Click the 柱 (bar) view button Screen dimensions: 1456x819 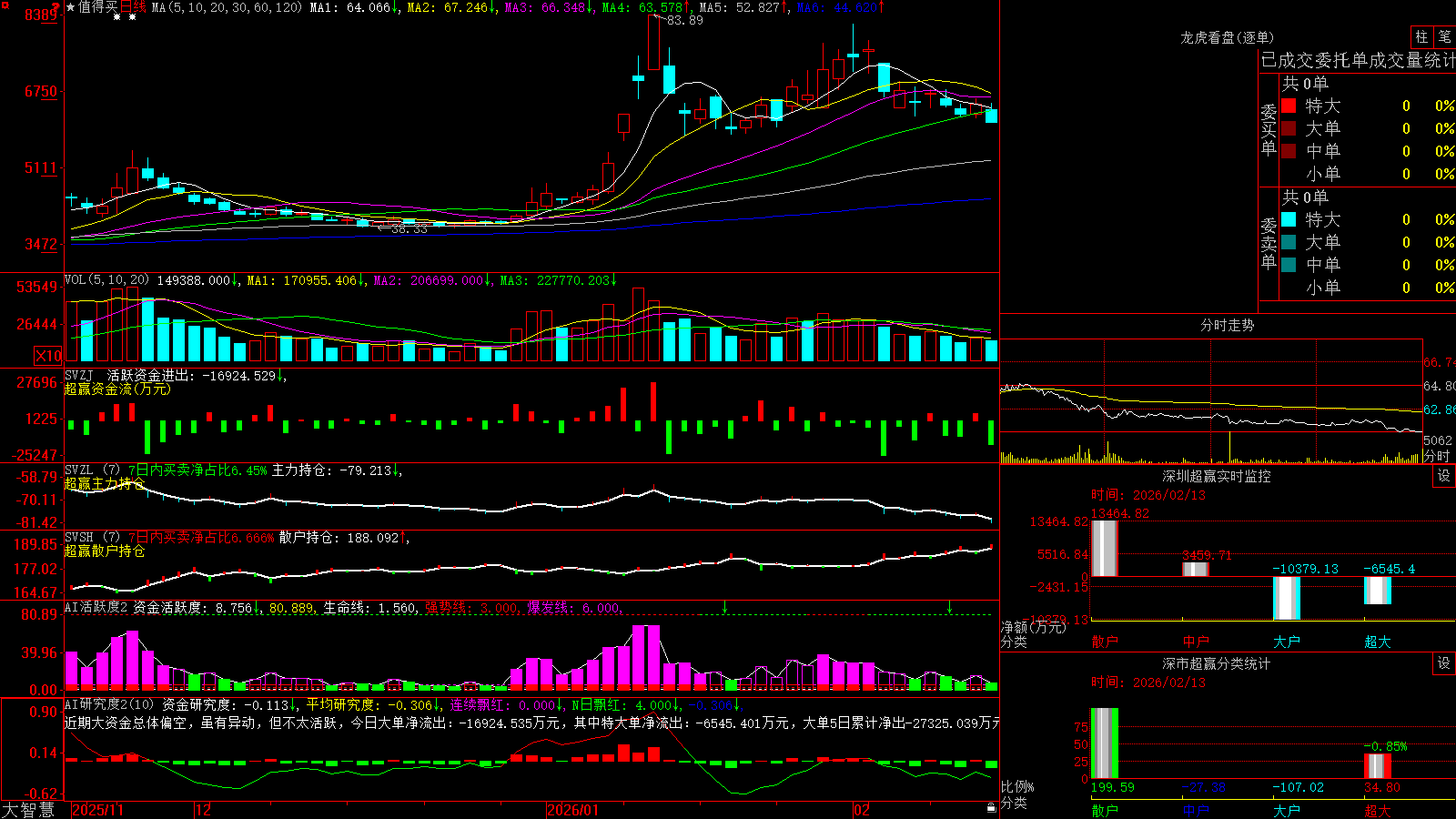(1421, 36)
